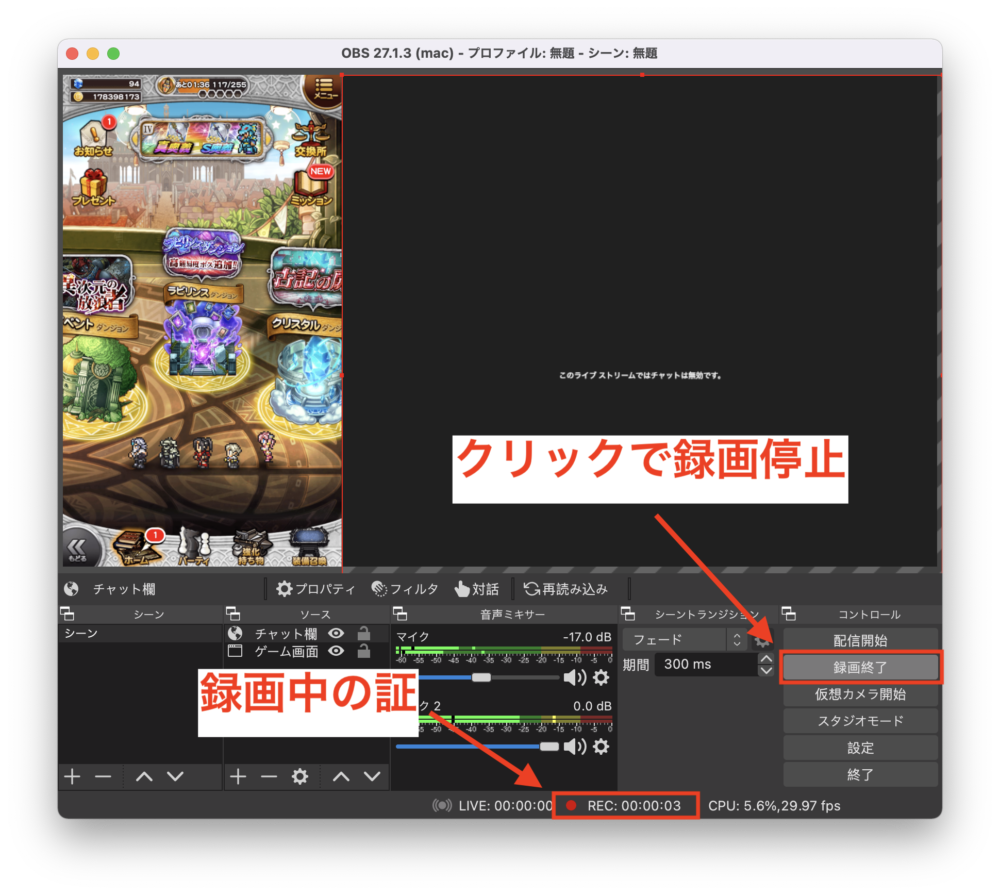Click the チャット欄 source name in the toolbar

pos(124,588)
